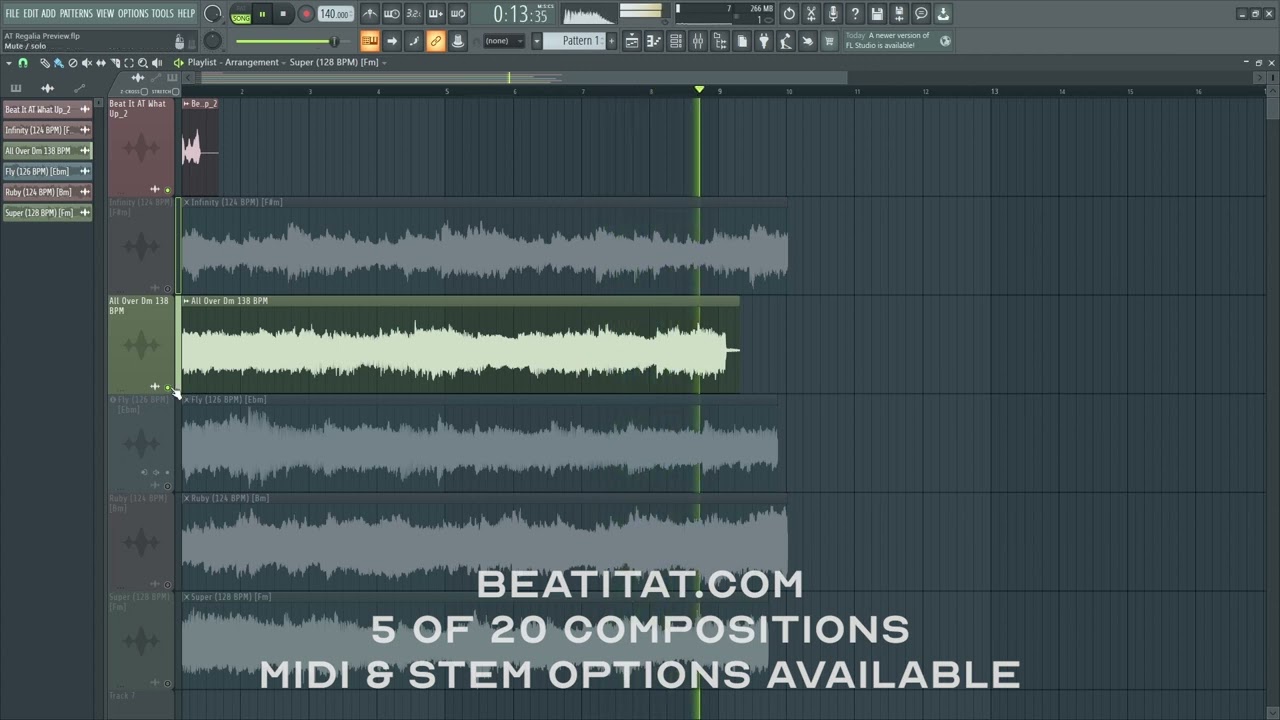Select the playlist mute tool

point(86,63)
